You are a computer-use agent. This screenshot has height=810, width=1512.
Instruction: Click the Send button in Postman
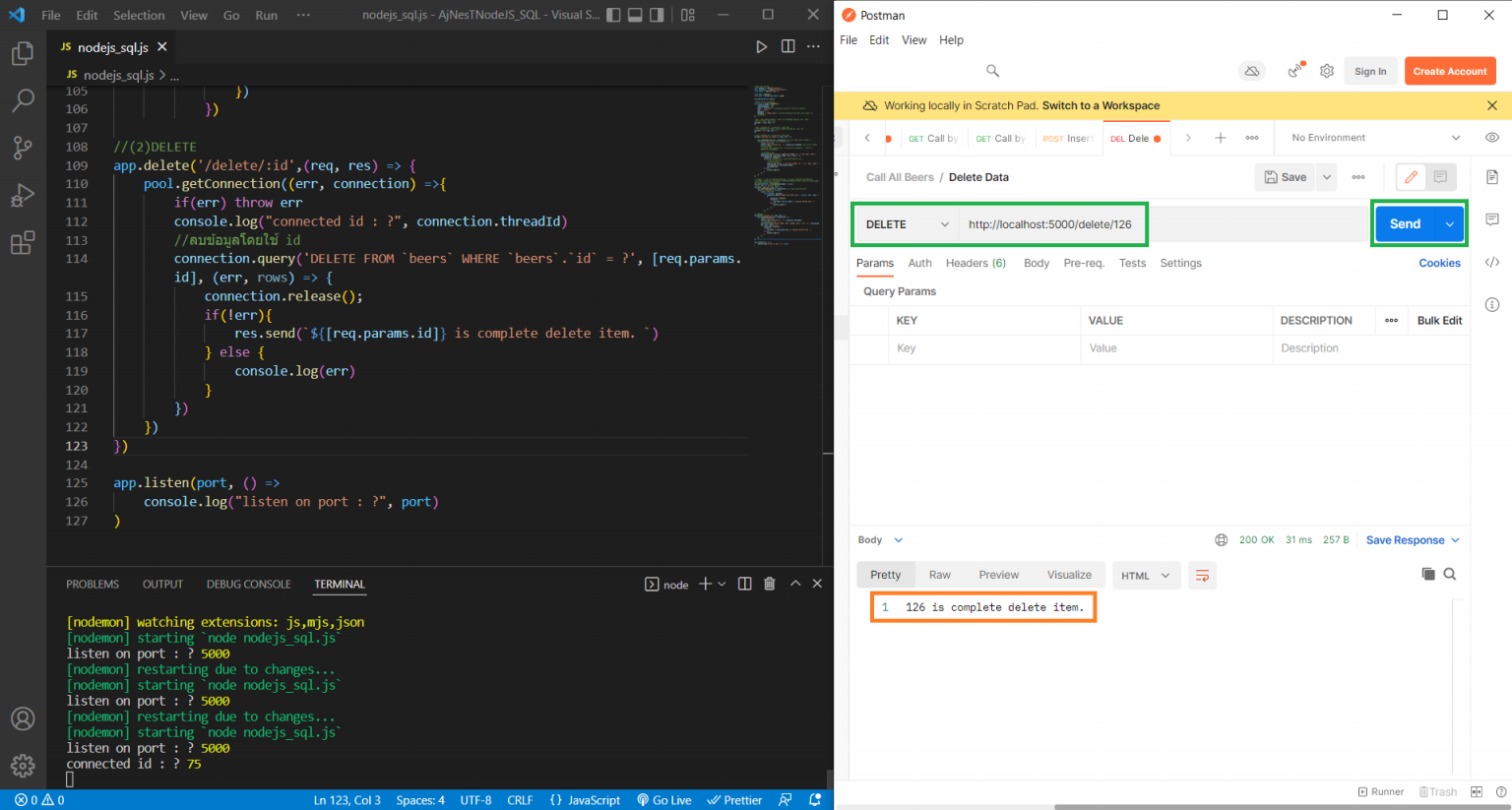(x=1405, y=223)
